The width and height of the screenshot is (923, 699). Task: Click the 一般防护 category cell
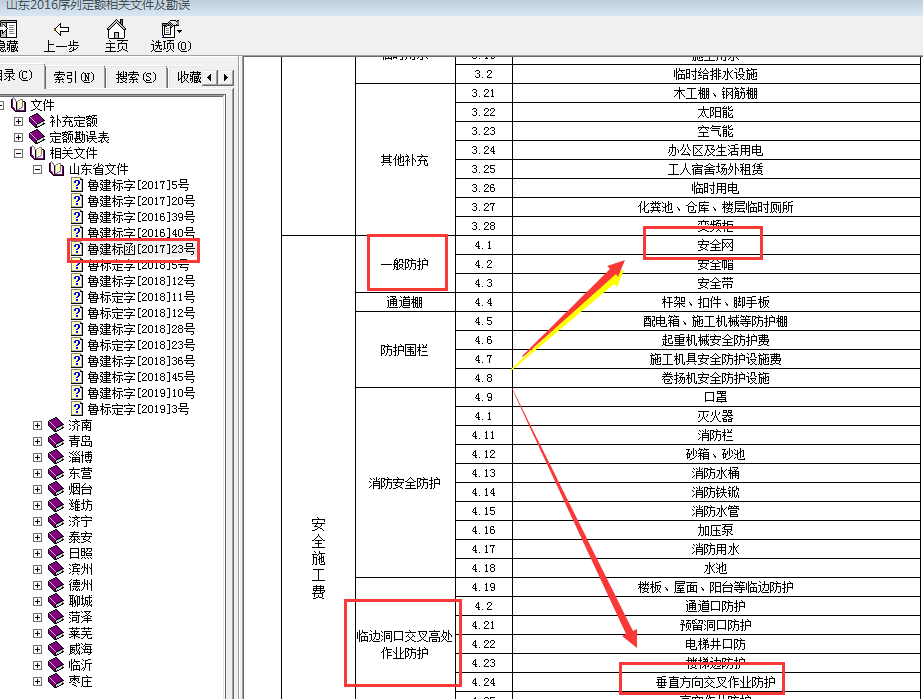(404, 264)
